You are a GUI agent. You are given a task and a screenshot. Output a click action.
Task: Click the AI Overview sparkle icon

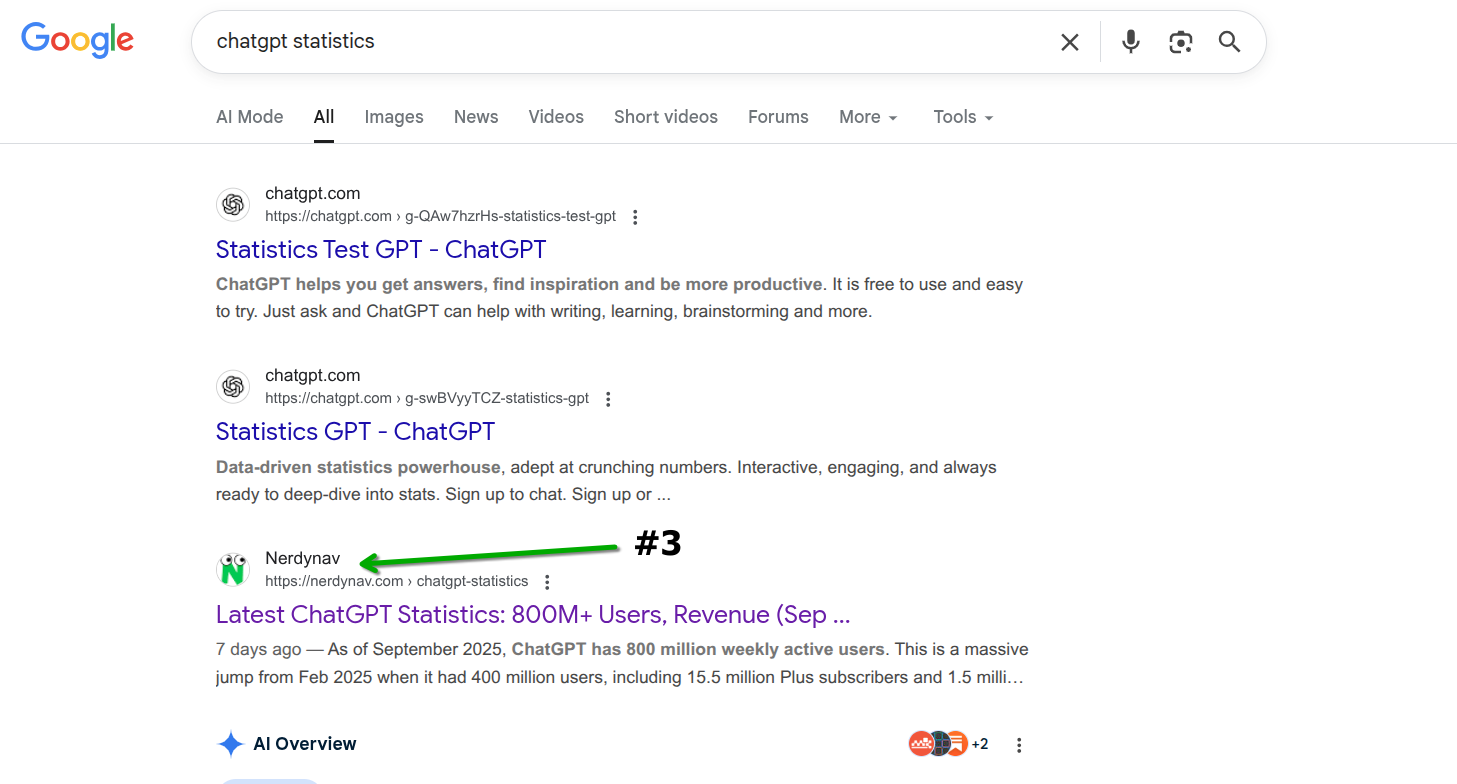coord(230,744)
